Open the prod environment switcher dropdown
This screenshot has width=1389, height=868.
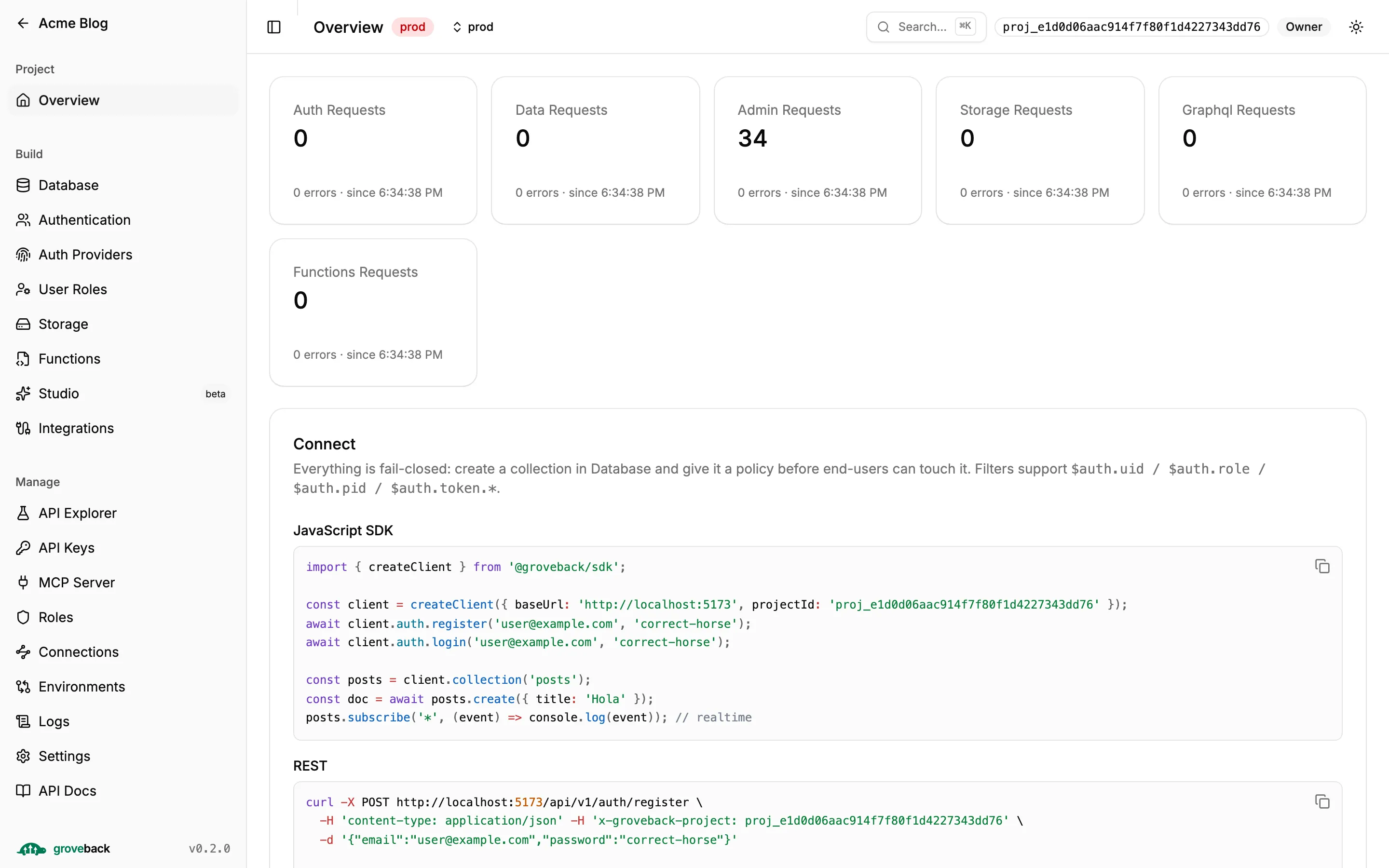(473, 27)
